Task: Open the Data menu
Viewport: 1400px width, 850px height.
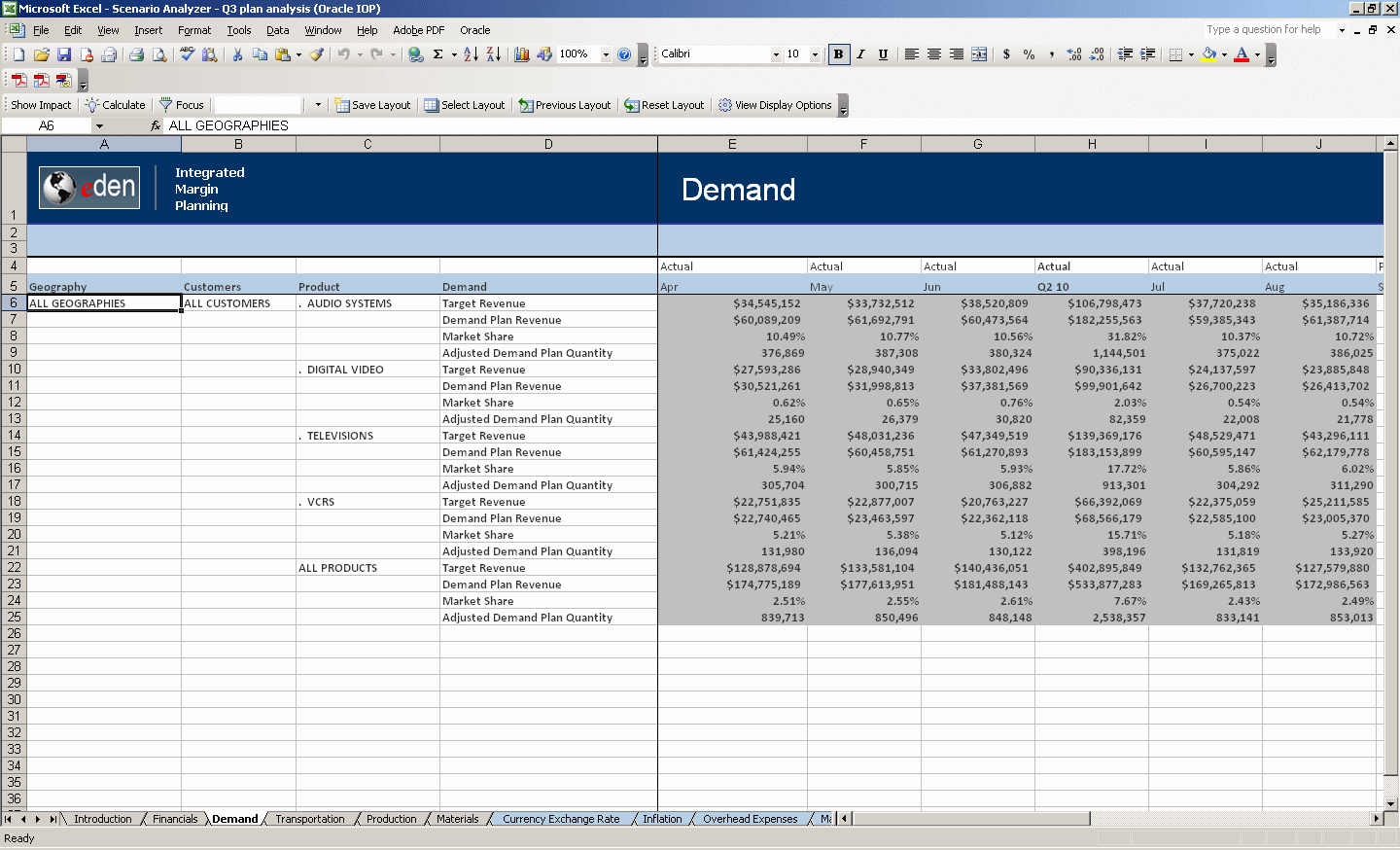Action: [277, 30]
